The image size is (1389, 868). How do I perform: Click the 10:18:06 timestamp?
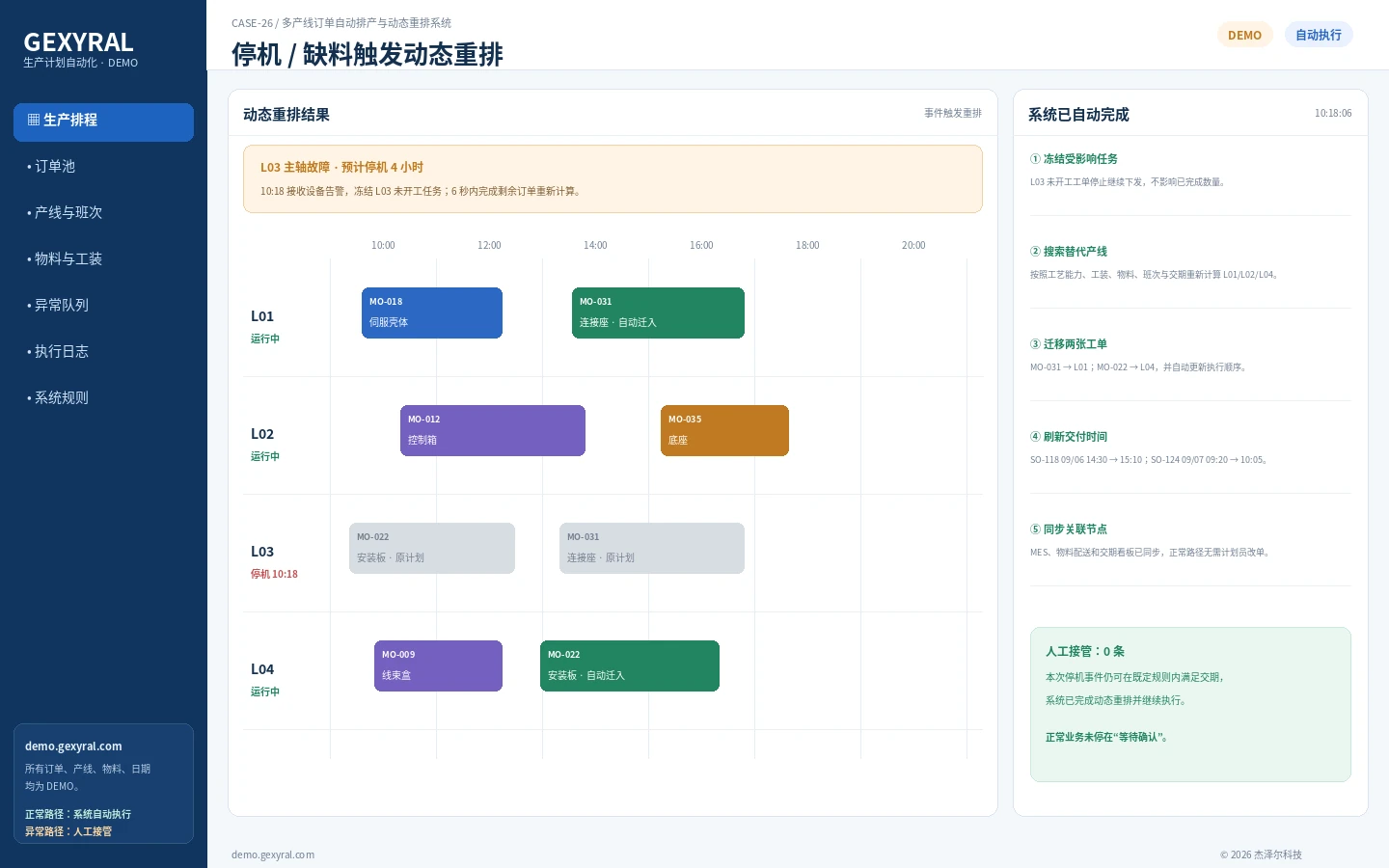1333,113
